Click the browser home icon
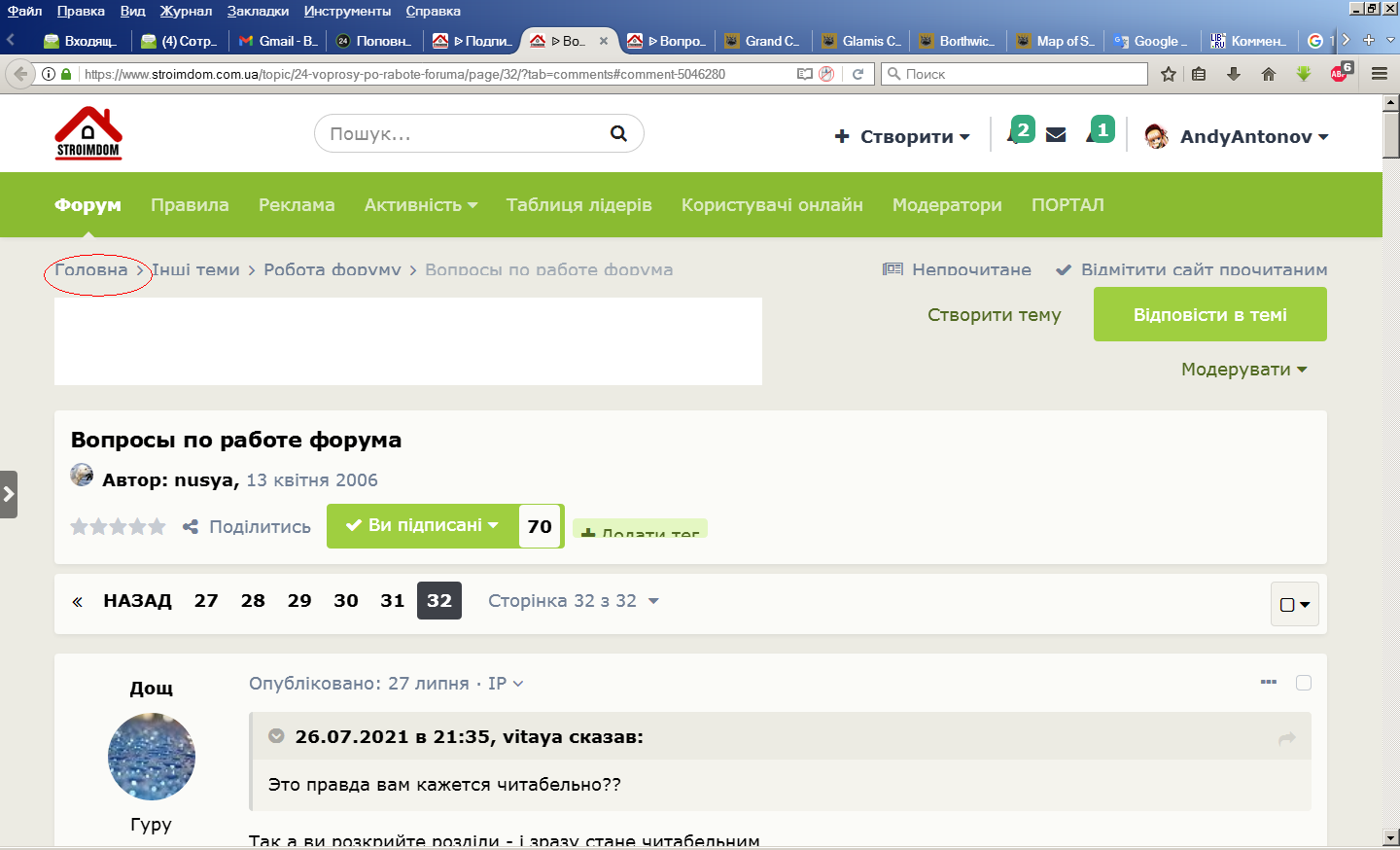The width and height of the screenshot is (1400, 850). tap(1269, 74)
